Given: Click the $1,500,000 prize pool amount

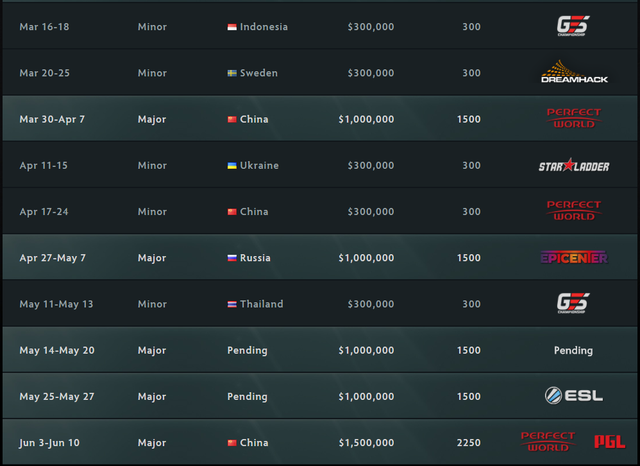Looking at the screenshot, I should point(366,443).
